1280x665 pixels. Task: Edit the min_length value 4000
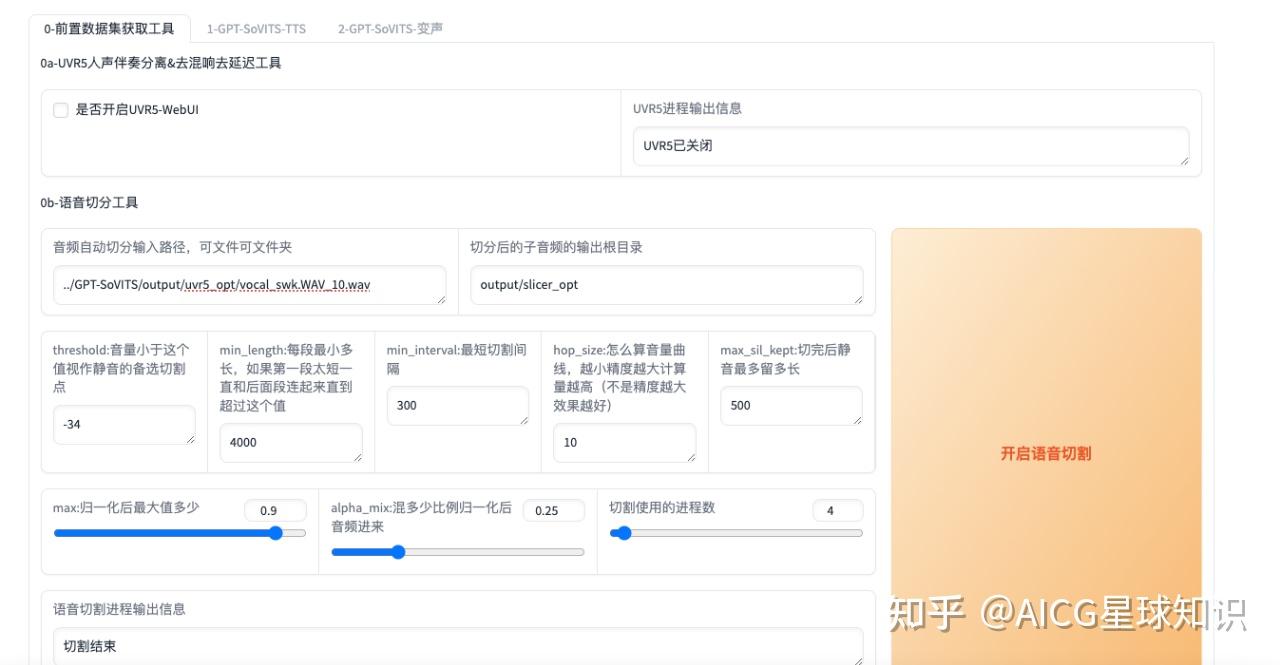click(290, 442)
